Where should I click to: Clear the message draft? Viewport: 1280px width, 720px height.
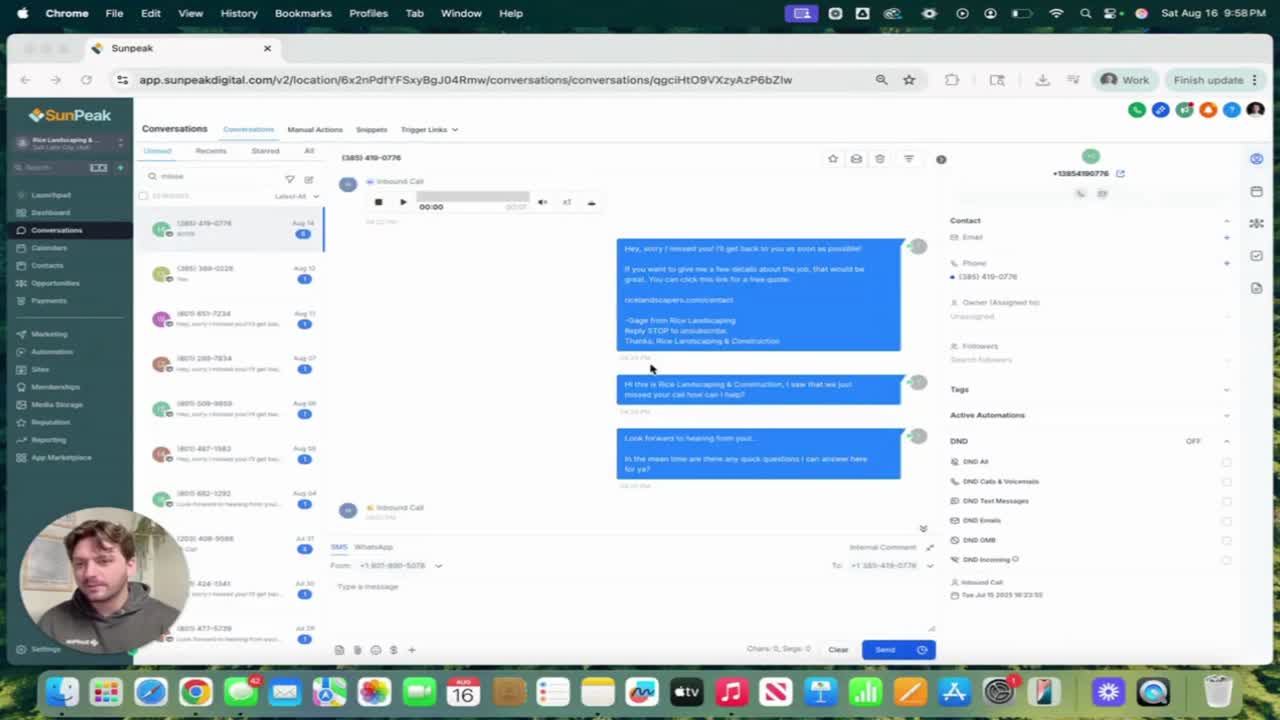tap(838, 650)
